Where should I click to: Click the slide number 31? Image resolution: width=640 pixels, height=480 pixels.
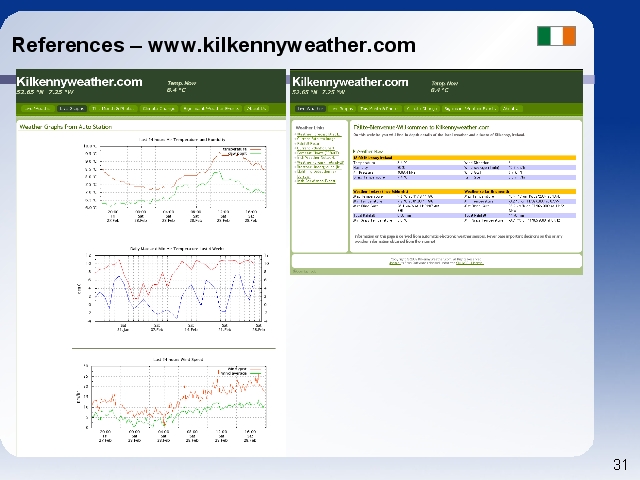pos(620,464)
